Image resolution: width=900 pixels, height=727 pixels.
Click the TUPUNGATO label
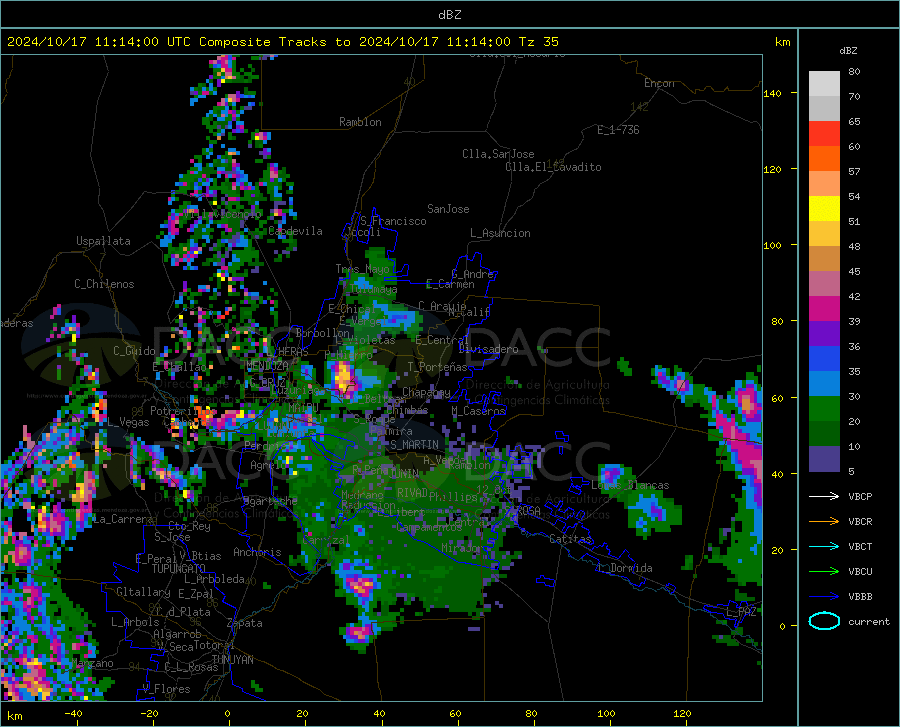(x=179, y=569)
